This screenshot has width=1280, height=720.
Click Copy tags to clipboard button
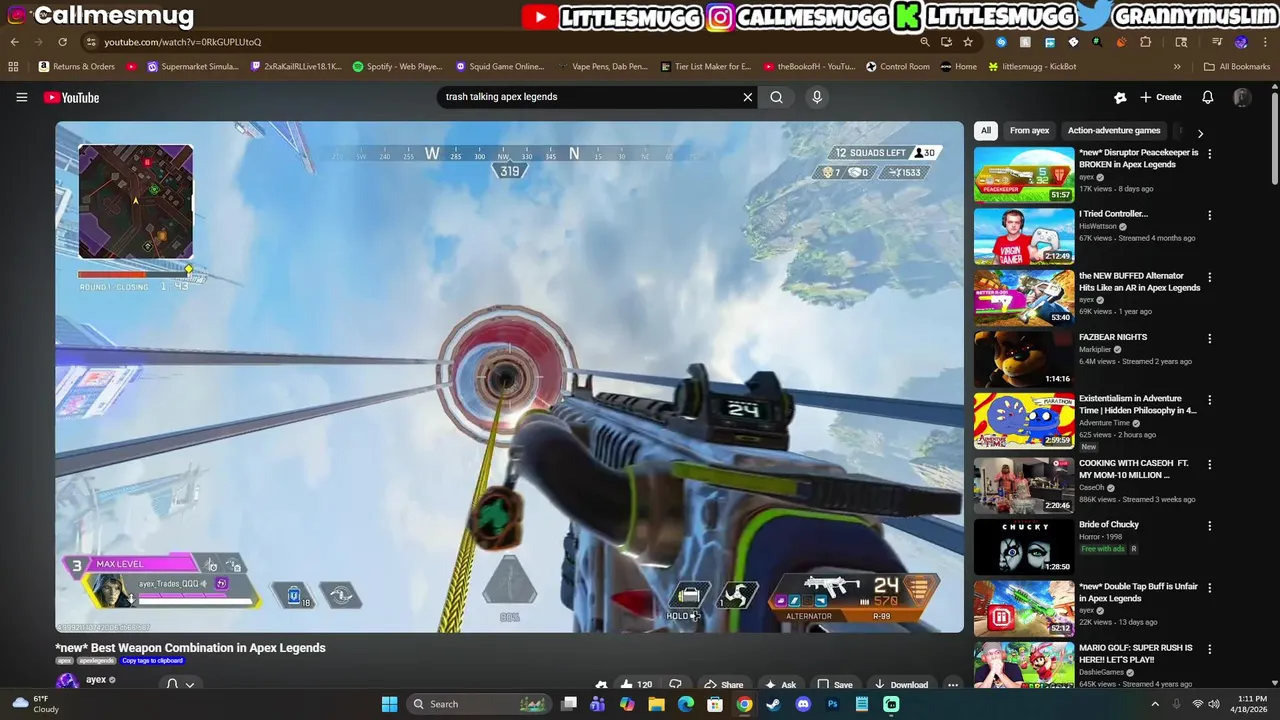point(153,661)
